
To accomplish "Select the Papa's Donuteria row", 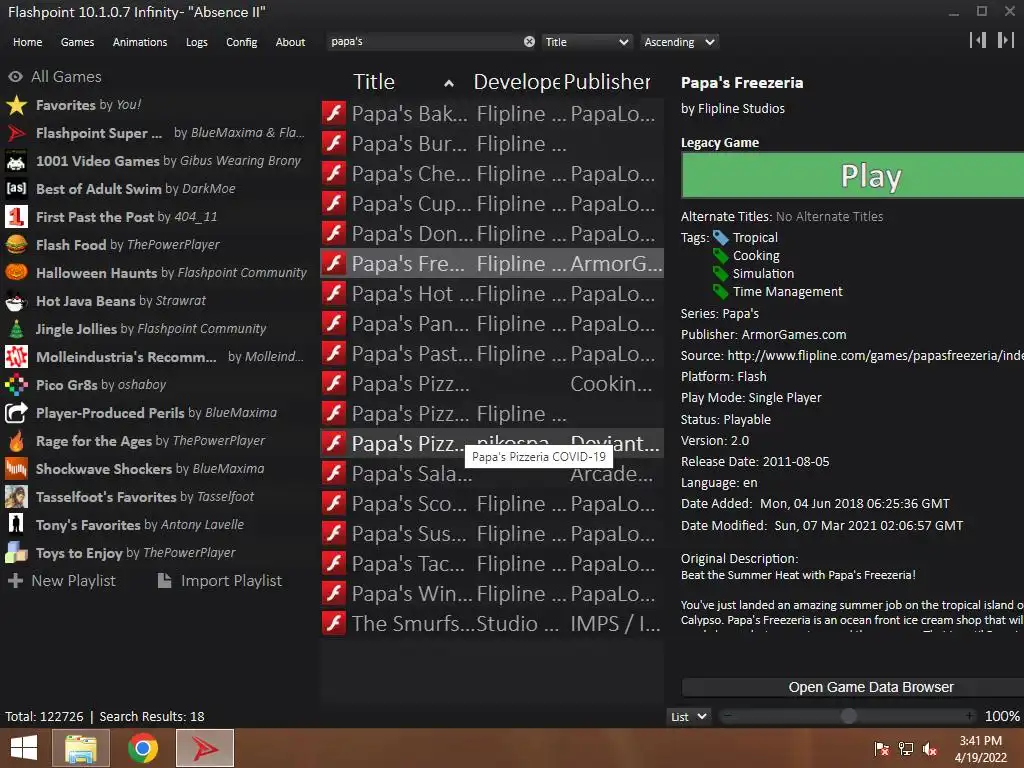I will tap(492, 234).
